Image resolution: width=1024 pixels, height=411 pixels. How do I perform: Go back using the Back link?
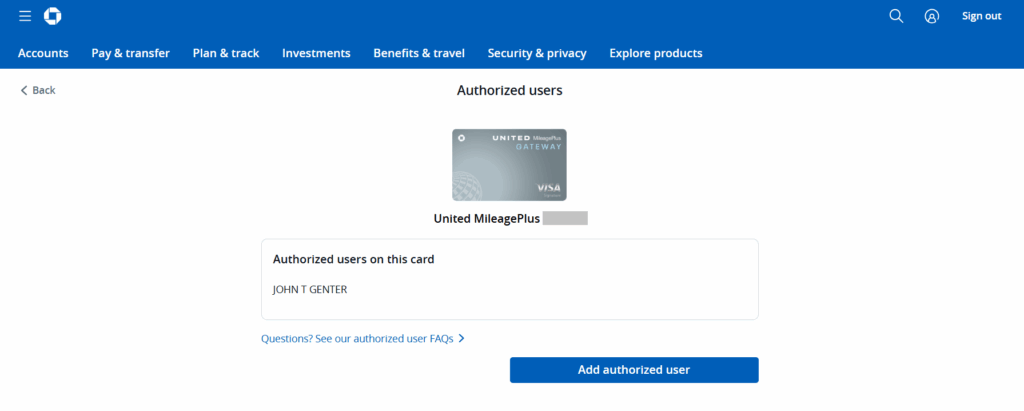point(38,90)
